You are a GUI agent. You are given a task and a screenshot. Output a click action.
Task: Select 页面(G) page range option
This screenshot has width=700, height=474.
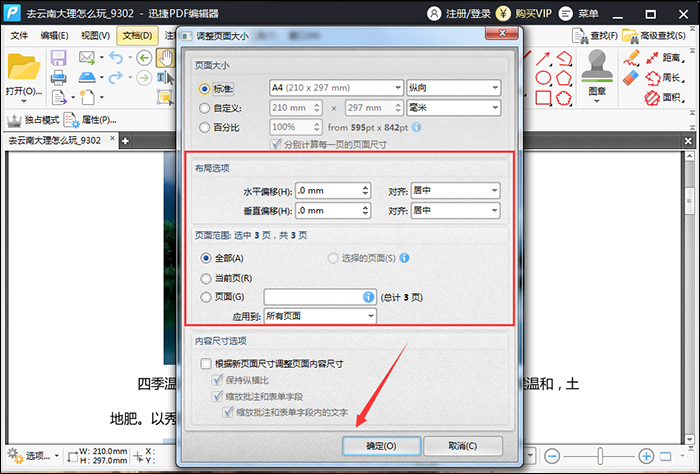[206, 297]
